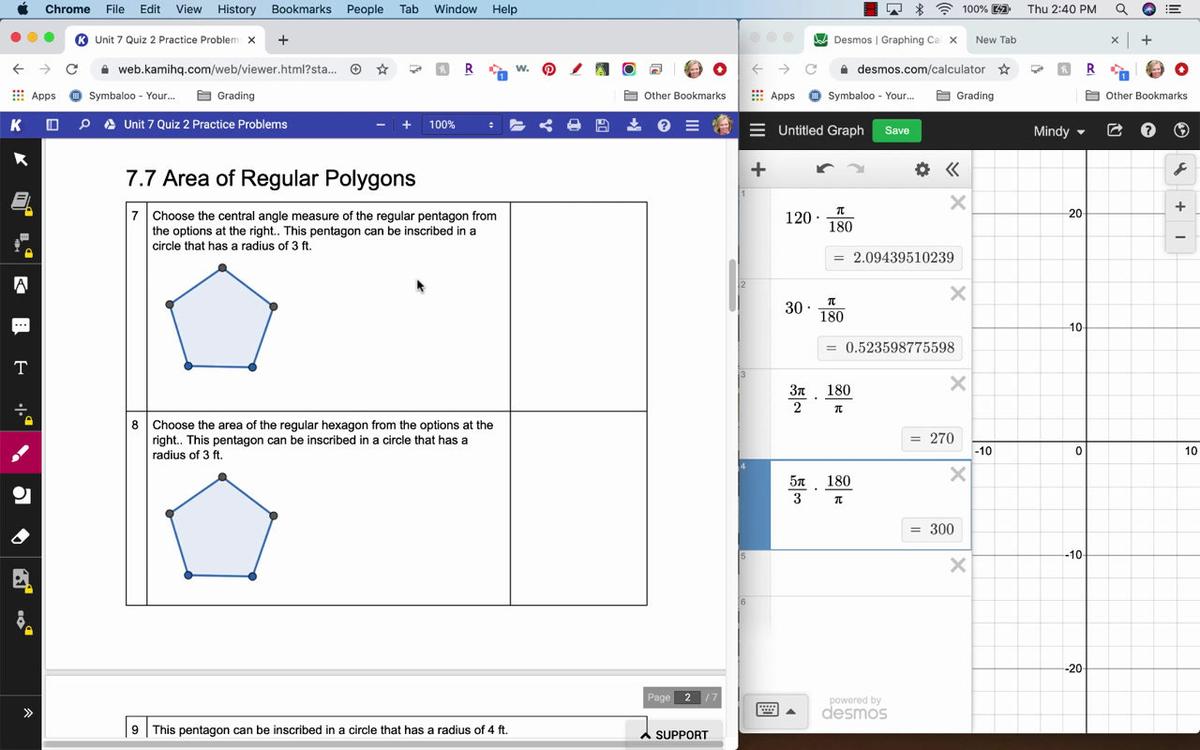Print the document in Kami
This screenshot has height=750, width=1200.
click(x=574, y=125)
